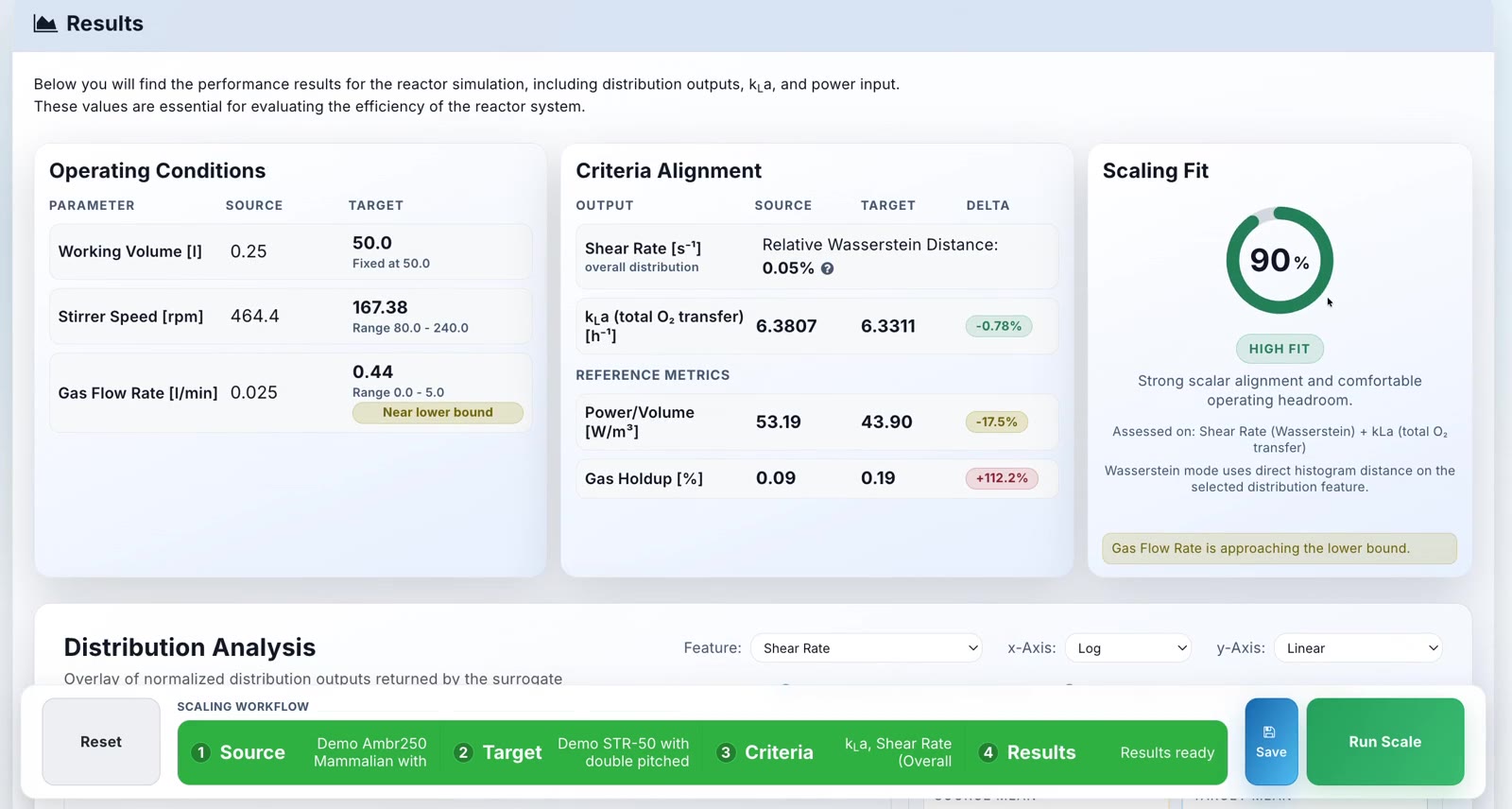Image resolution: width=1512 pixels, height=809 pixels.
Task: Click the Results ready status text
Action: (x=1167, y=752)
